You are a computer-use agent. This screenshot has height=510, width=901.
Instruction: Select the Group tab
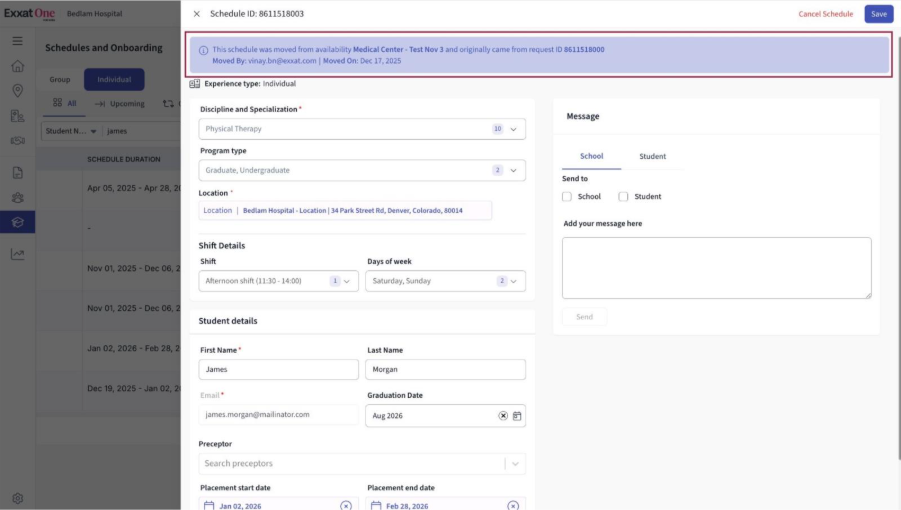[60, 79]
